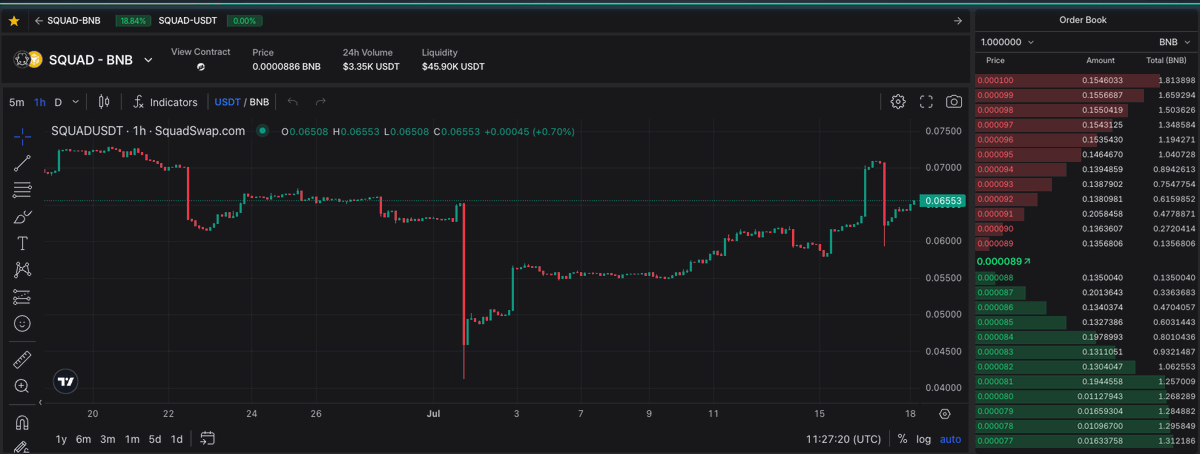Select the 1h timeframe

(x=40, y=102)
